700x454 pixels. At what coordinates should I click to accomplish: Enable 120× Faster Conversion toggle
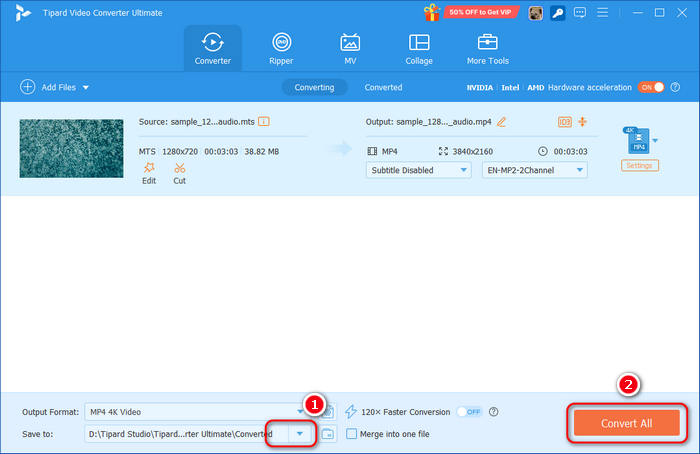[x=468, y=411]
